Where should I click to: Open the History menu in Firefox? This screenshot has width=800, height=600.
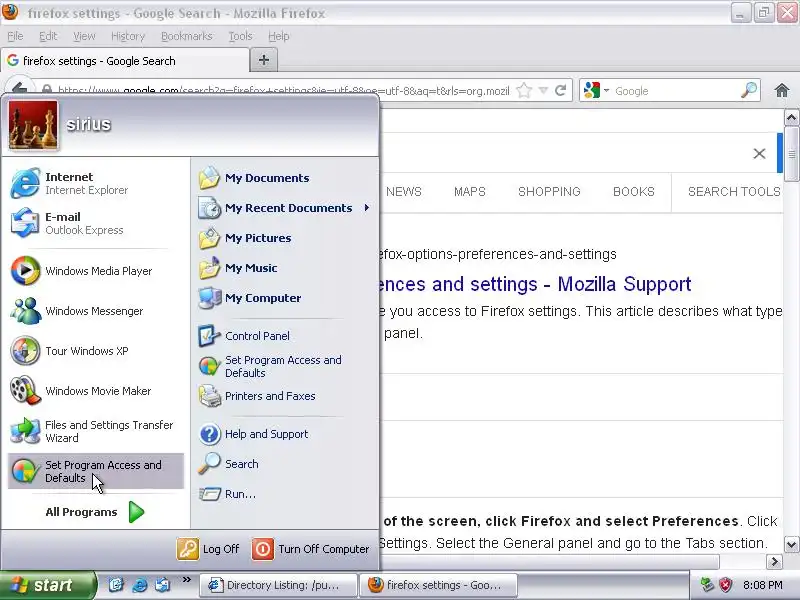(128, 36)
